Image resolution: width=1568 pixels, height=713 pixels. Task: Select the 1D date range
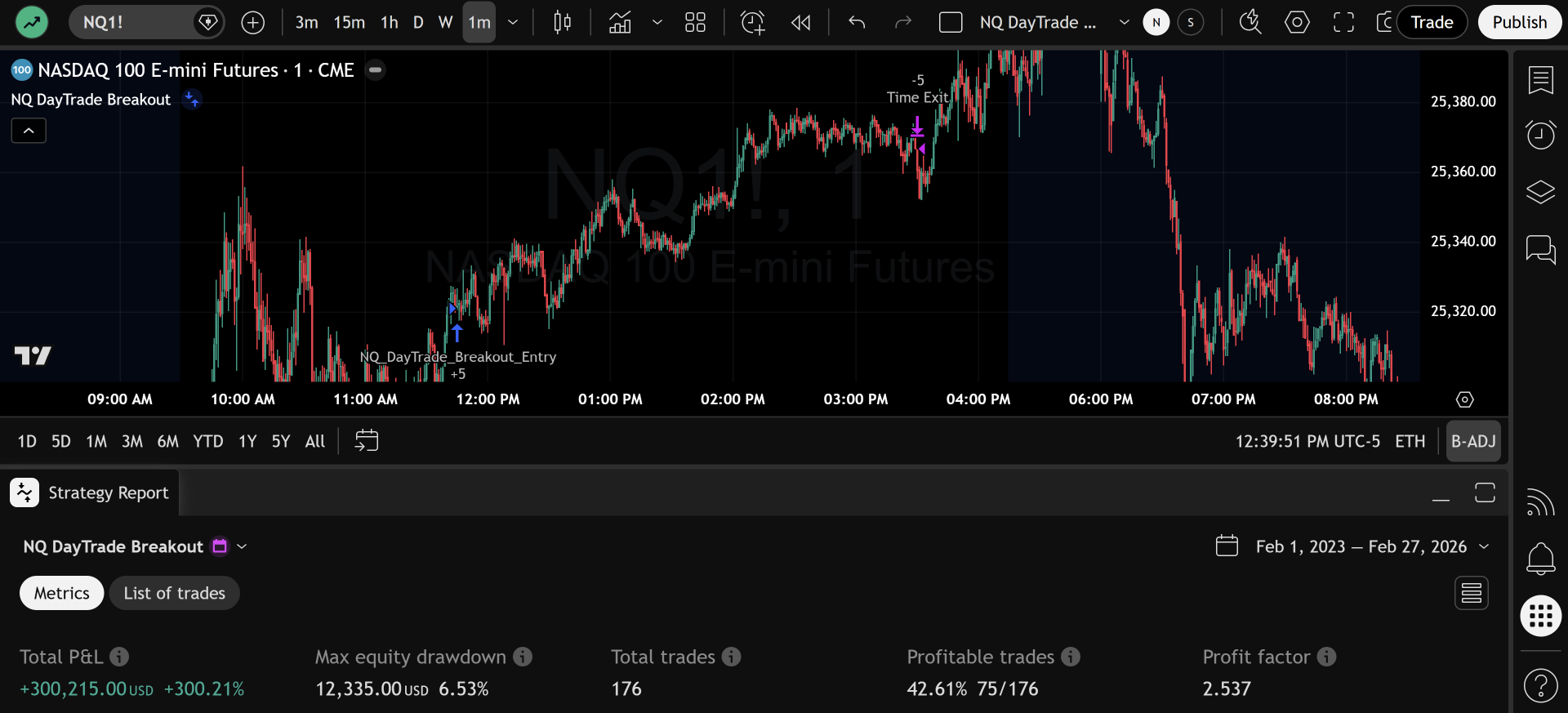pos(27,442)
